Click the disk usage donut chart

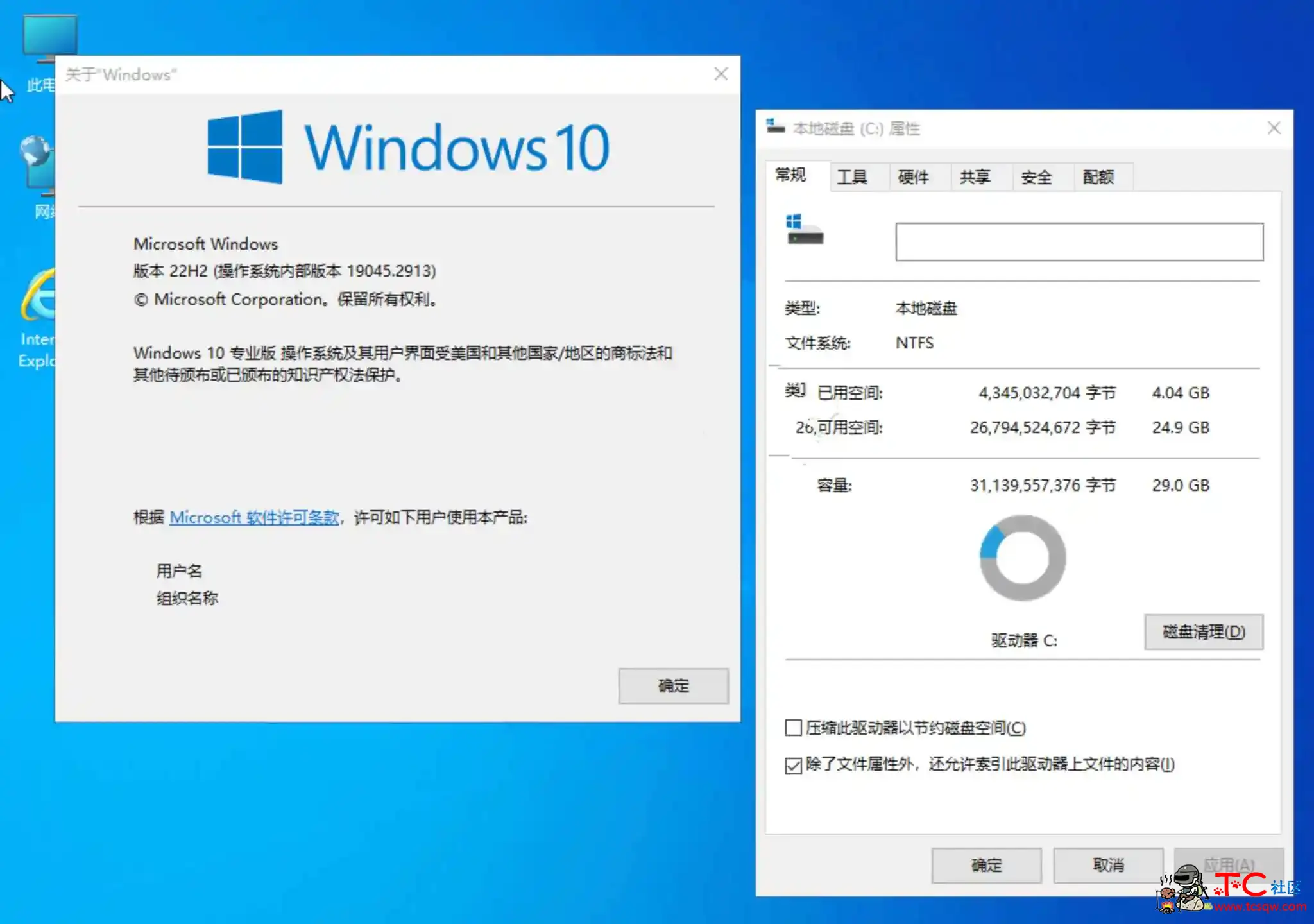[x=1023, y=558]
